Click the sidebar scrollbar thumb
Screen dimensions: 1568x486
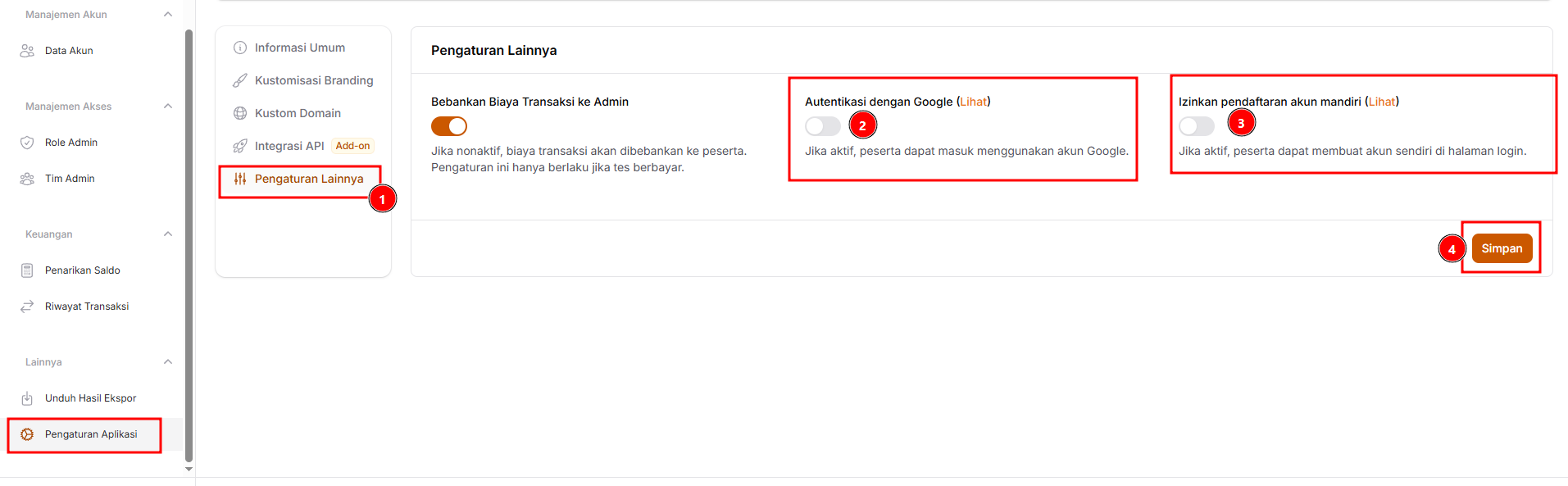pos(189,246)
